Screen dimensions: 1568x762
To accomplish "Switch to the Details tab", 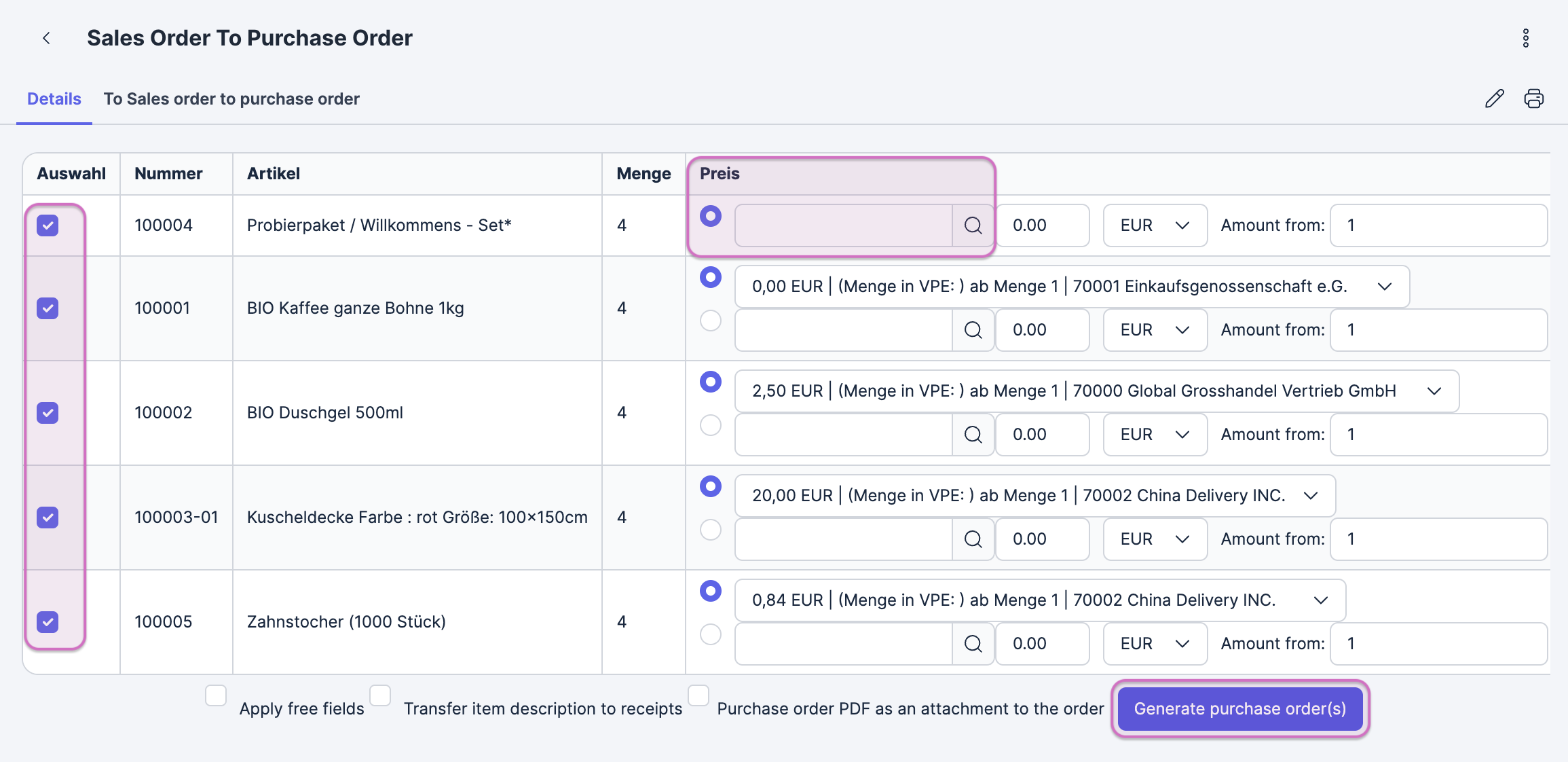I will (54, 99).
